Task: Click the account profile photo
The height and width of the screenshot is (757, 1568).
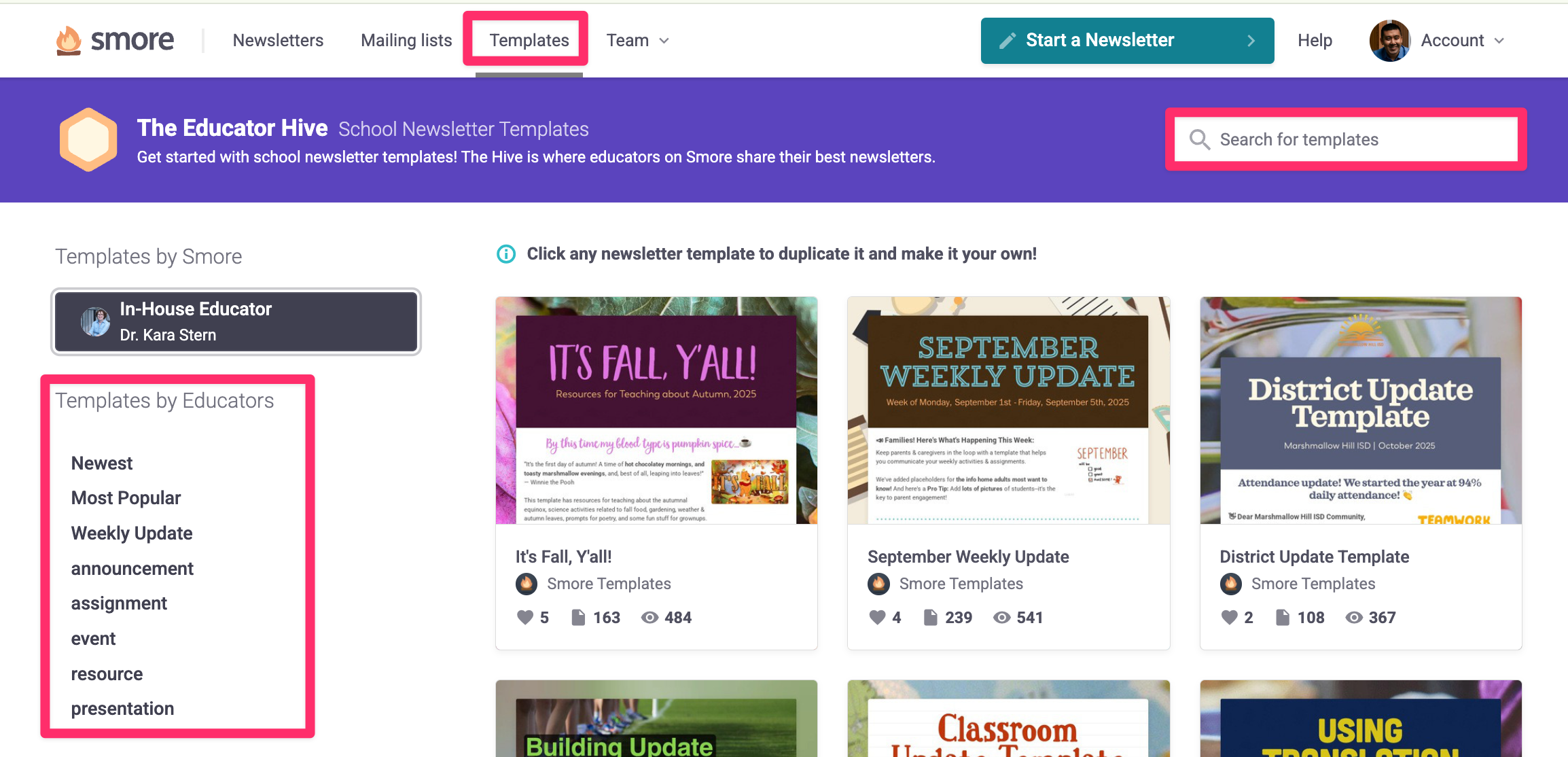Action: (x=1390, y=41)
